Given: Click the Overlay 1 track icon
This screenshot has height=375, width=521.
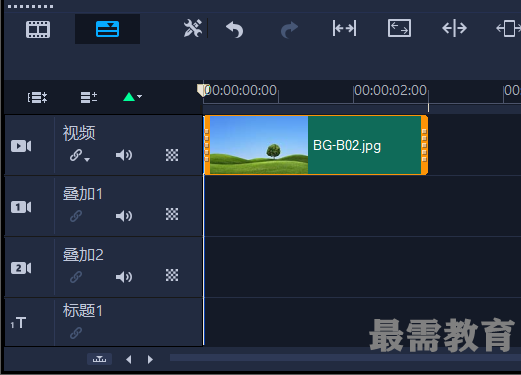Looking at the screenshot, I should [x=21, y=207].
